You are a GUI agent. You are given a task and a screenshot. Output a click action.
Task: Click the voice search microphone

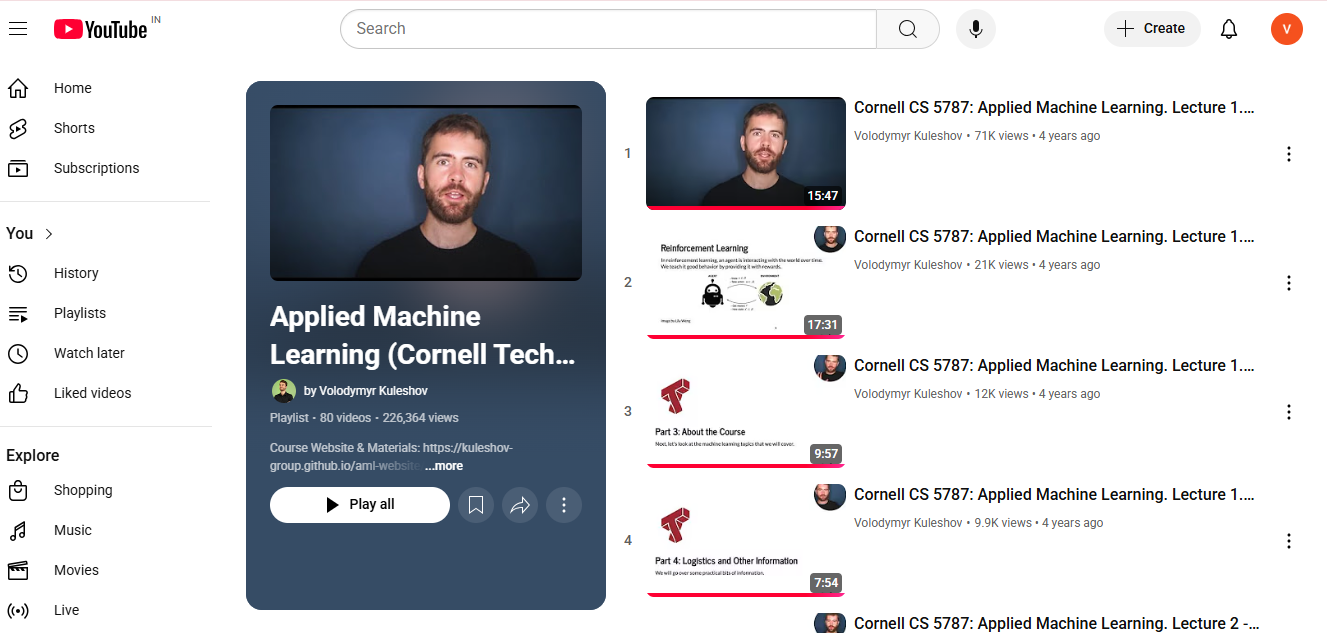tap(975, 29)
